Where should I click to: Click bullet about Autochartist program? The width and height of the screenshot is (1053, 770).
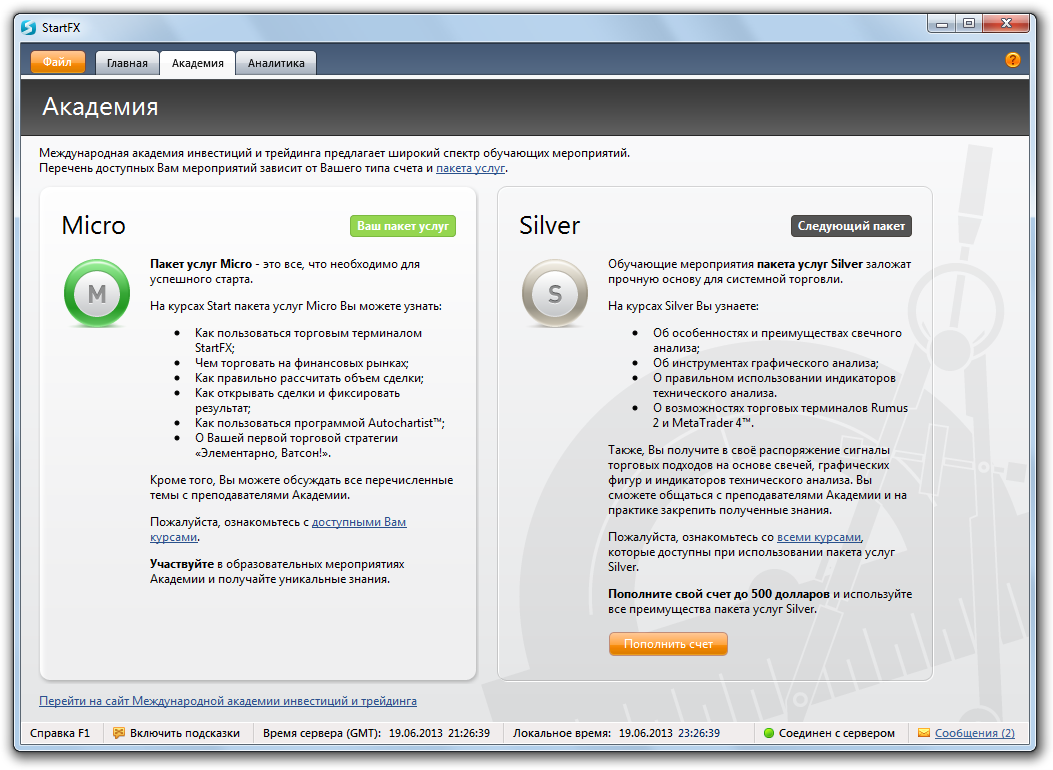click(320, 423)
